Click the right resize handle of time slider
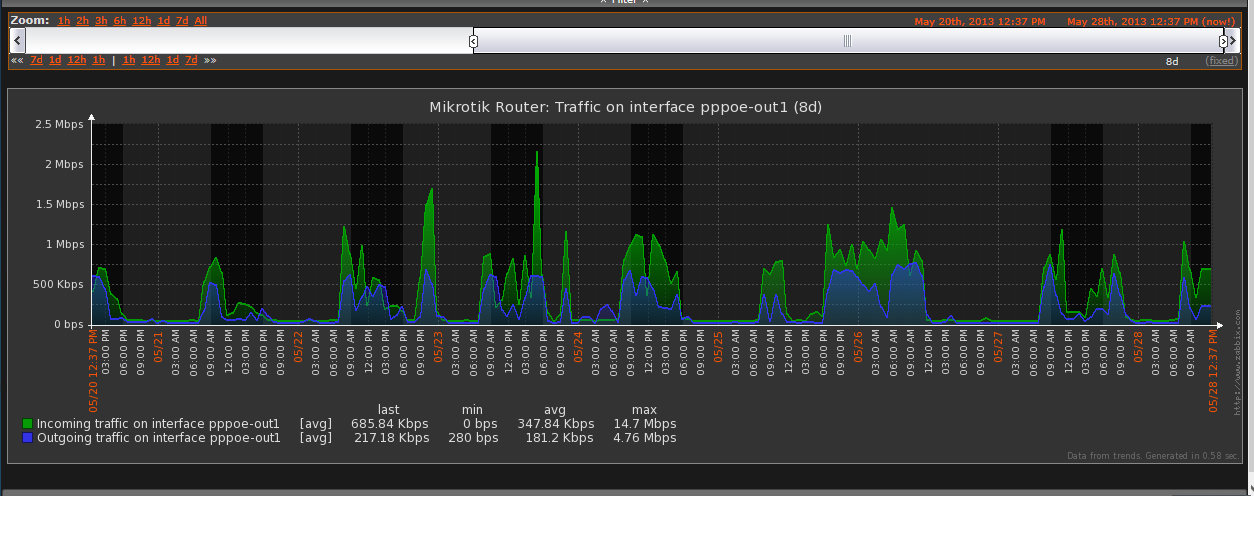 (1223, 41)
